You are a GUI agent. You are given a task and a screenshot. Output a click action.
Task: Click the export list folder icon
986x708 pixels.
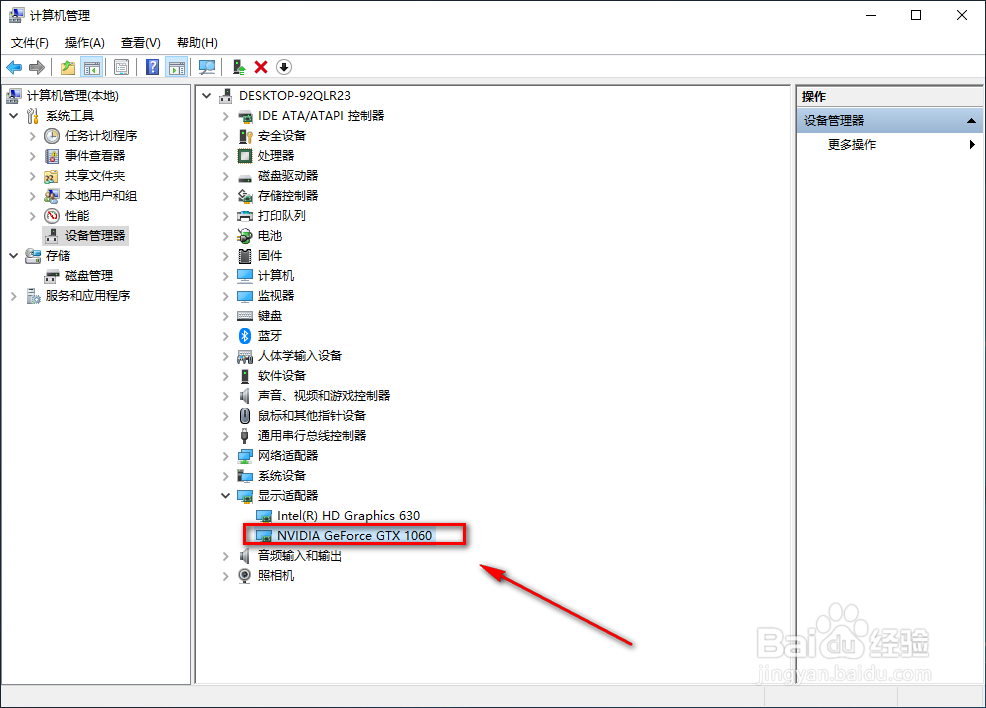(67, 66)
